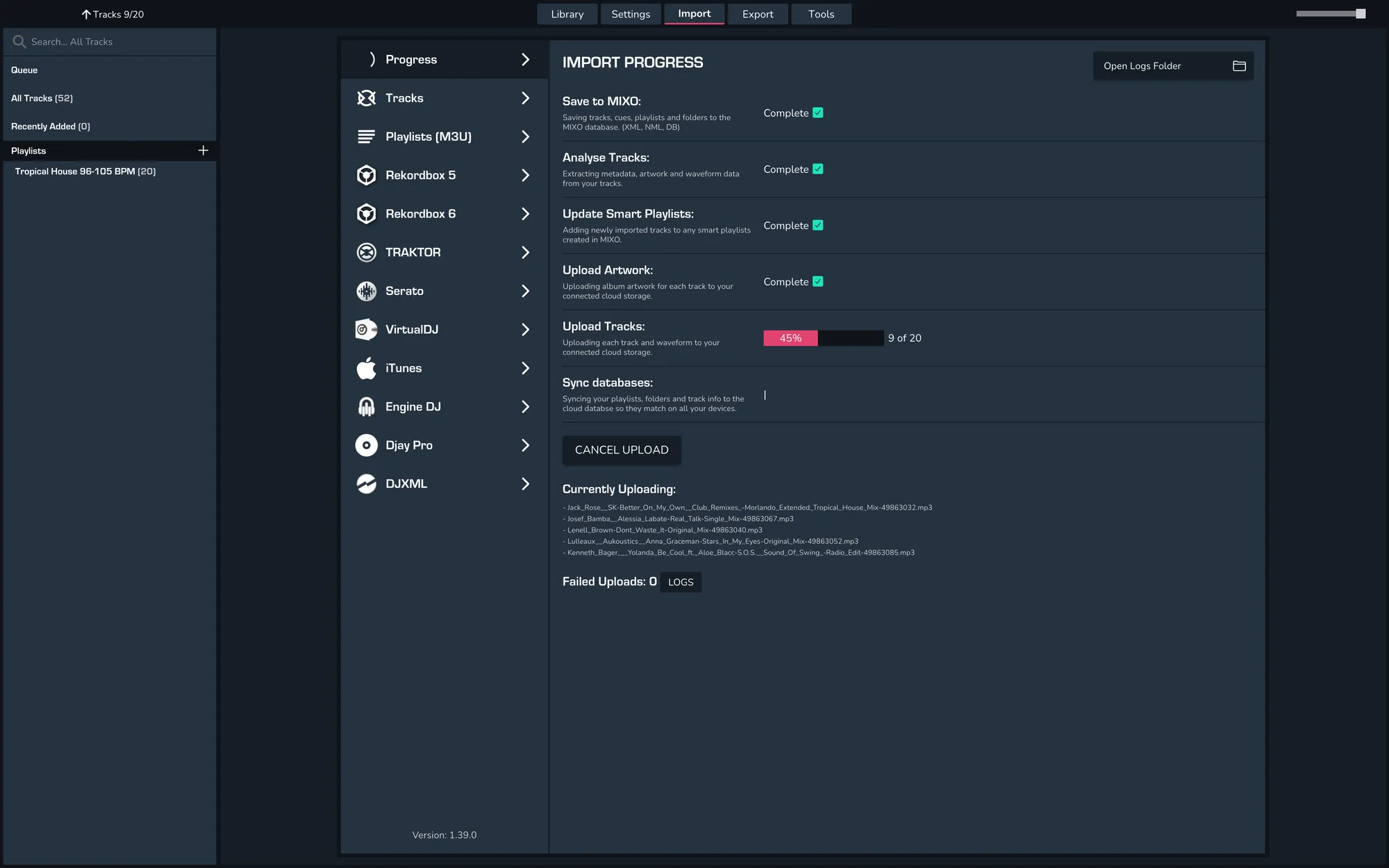This screenshot has width=1389, height=868.
Task: Click the VirtualDJ logo icon
Action: point(366,329)
